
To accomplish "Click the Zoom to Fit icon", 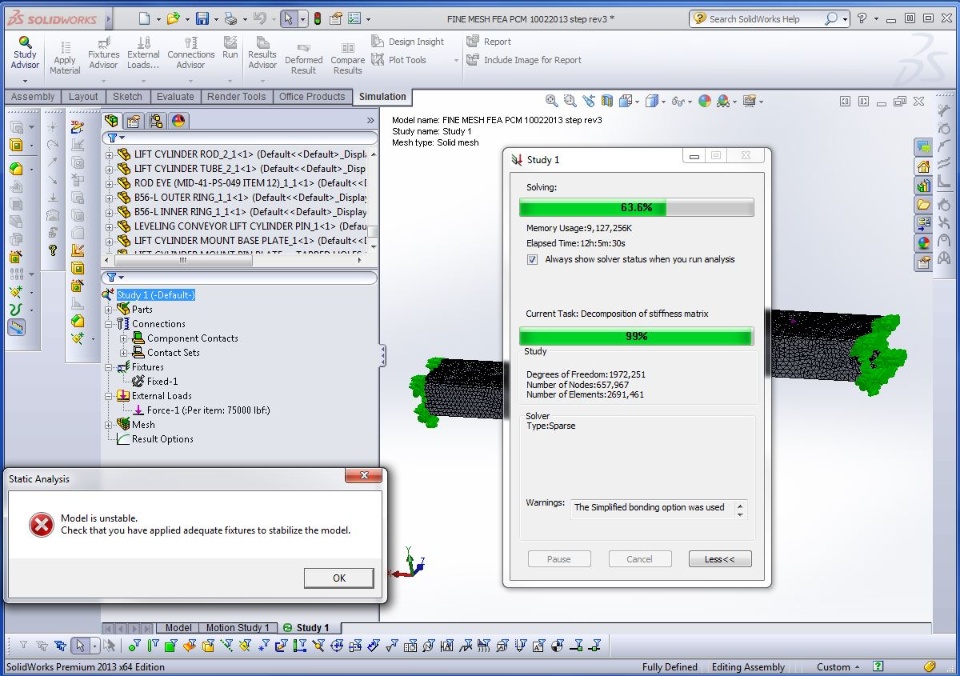I will [552, 101].
